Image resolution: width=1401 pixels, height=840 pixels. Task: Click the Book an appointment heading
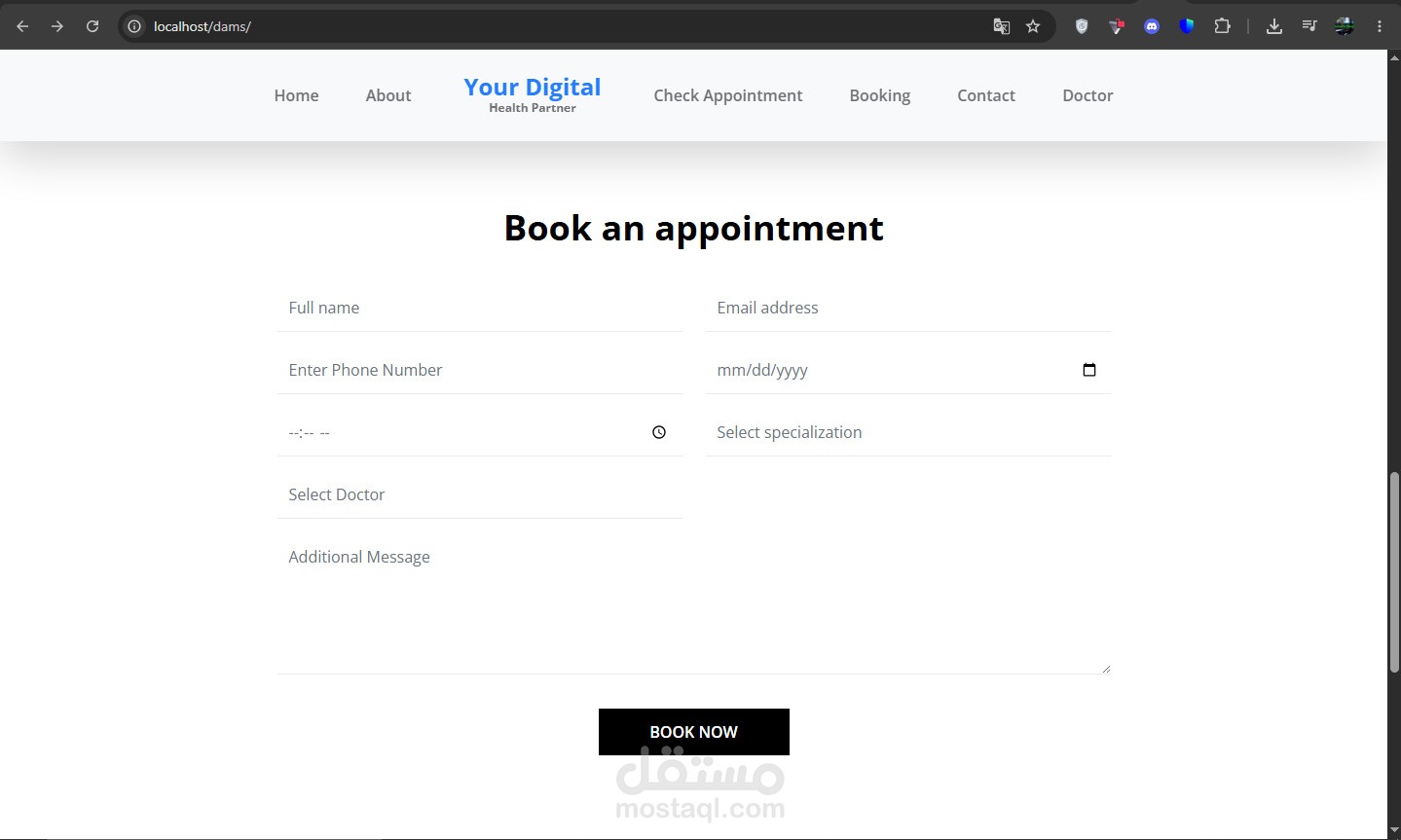694,228
